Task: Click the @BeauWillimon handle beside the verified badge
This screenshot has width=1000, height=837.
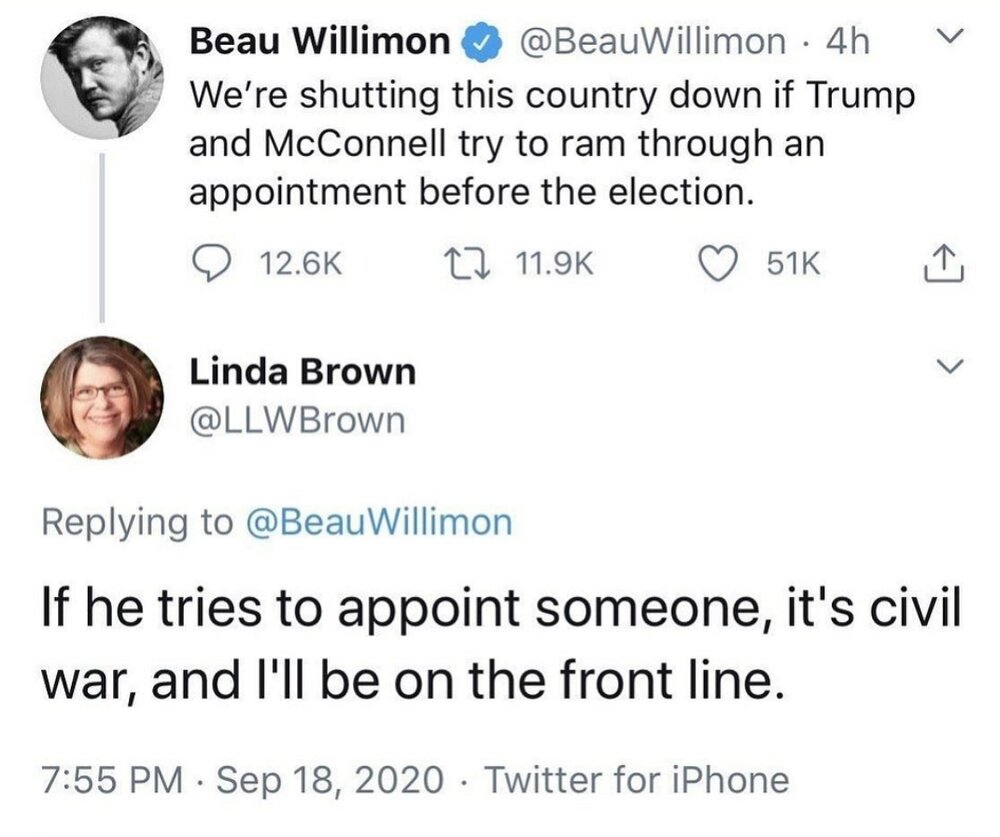Action: coord(649,42)
